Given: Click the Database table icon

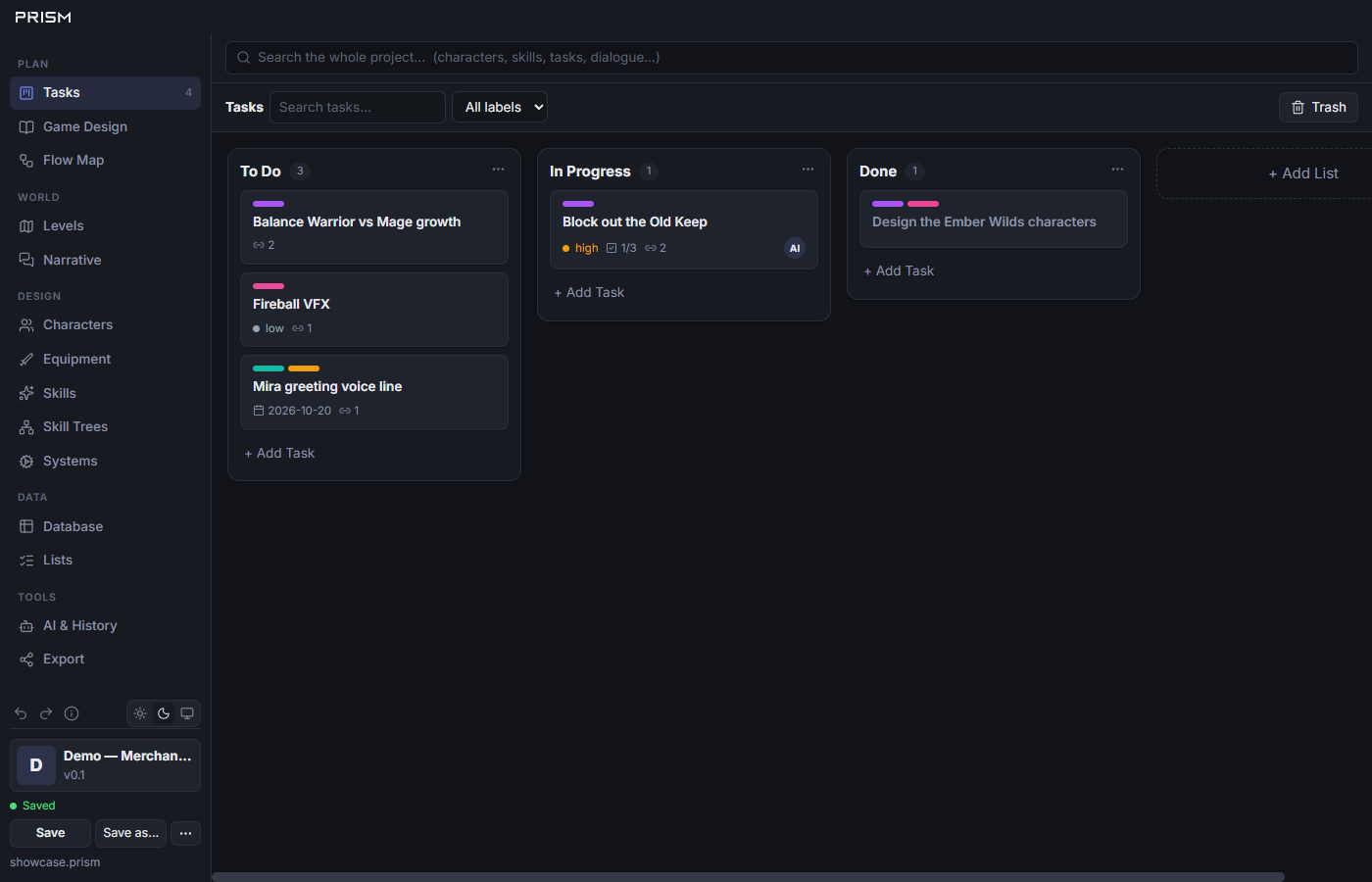Looking at the screenshot, I should click(26, 526).
